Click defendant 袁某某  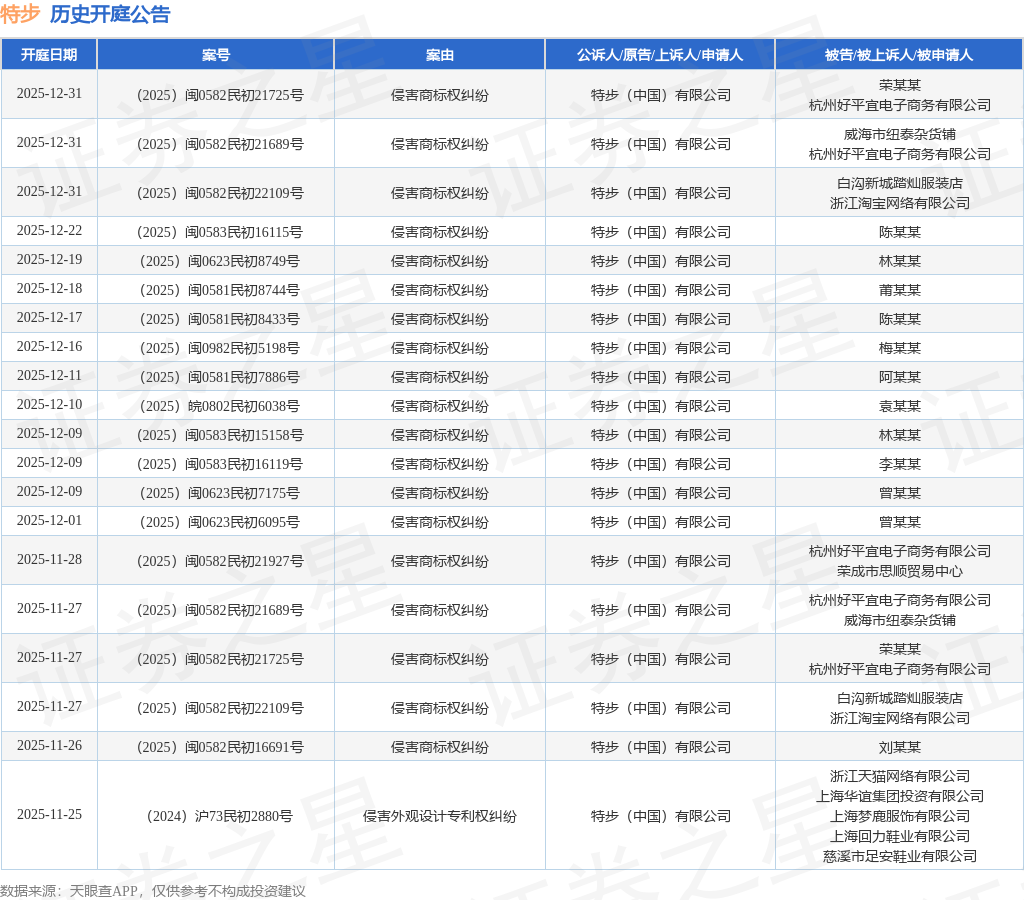click(899, 406)
